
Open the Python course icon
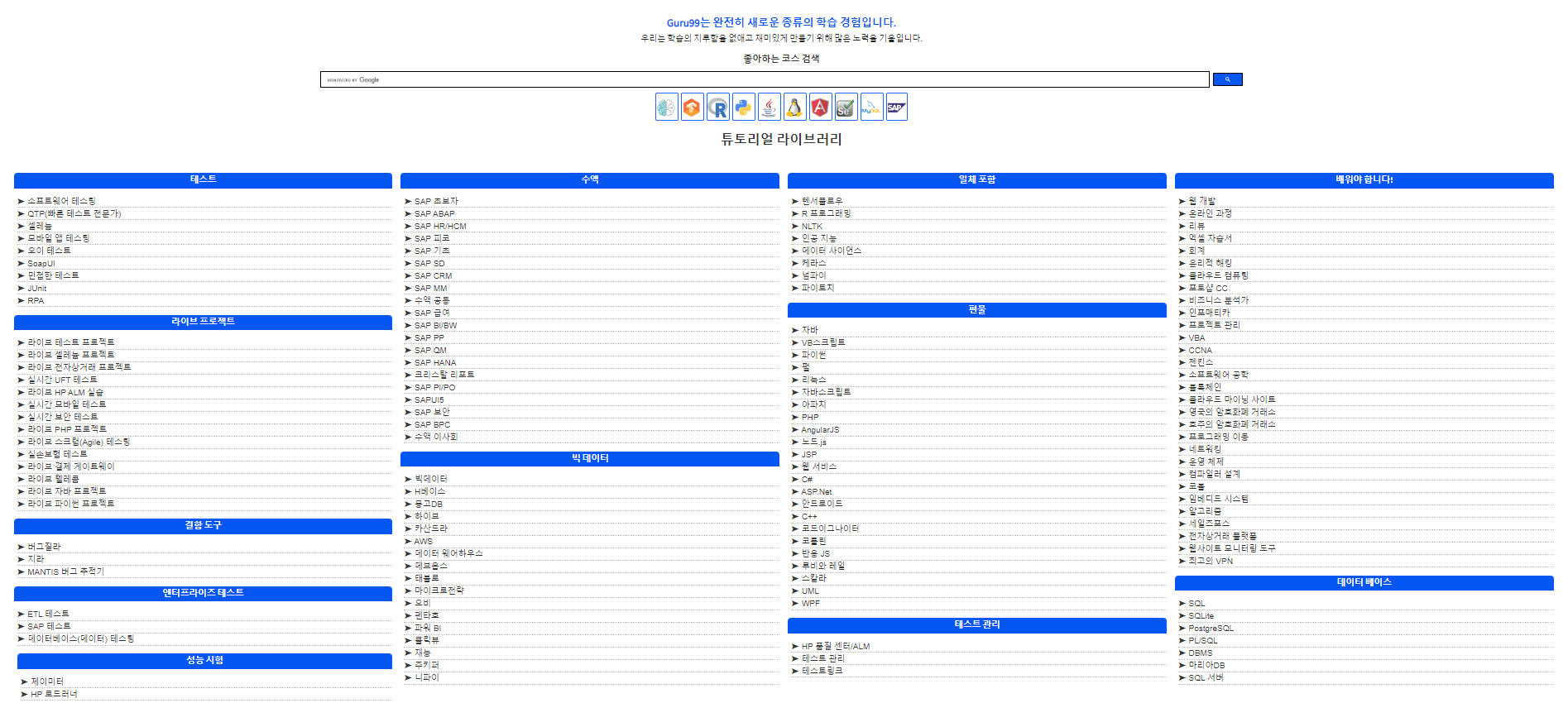743,107
